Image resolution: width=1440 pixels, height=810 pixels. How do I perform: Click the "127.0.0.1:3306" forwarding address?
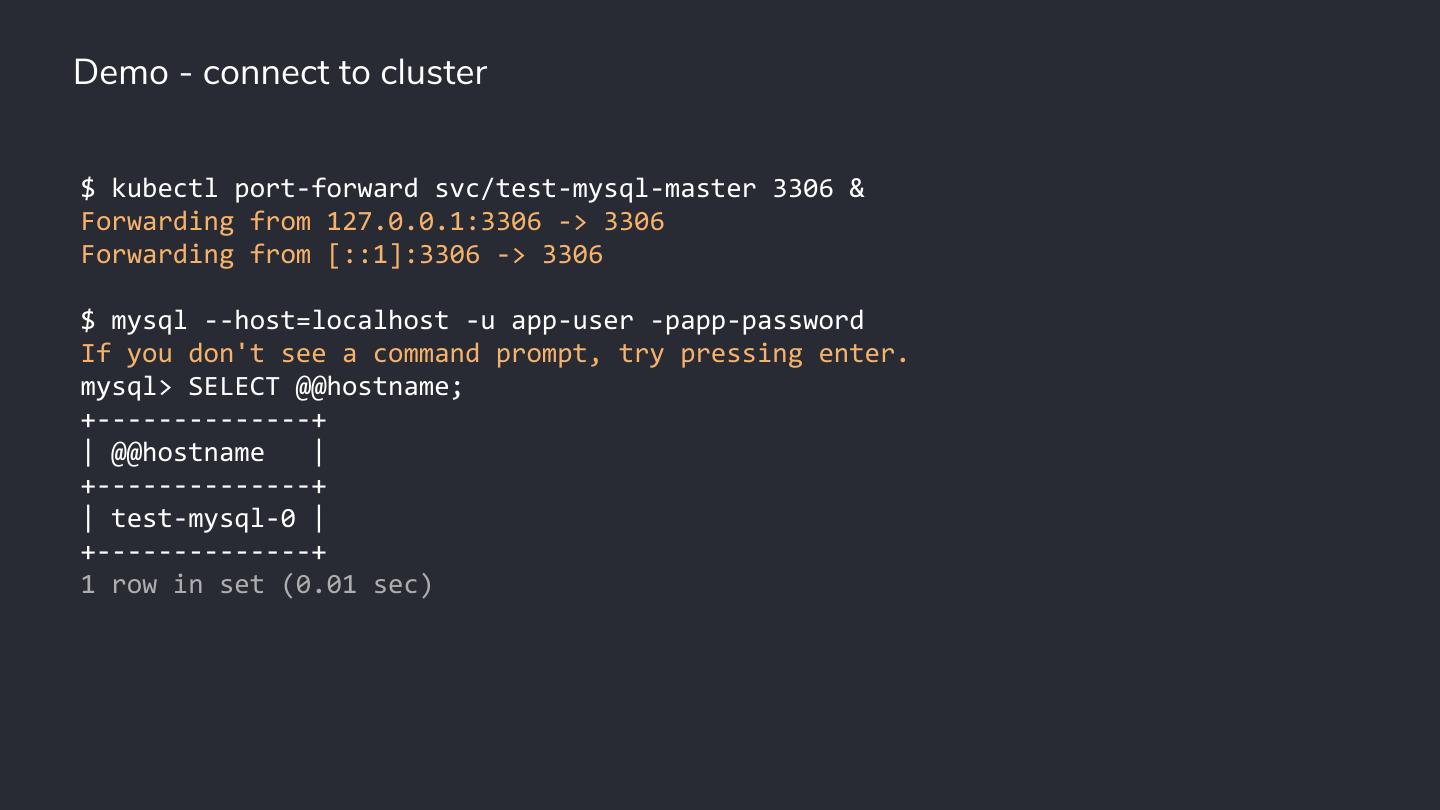pos(434,221)
